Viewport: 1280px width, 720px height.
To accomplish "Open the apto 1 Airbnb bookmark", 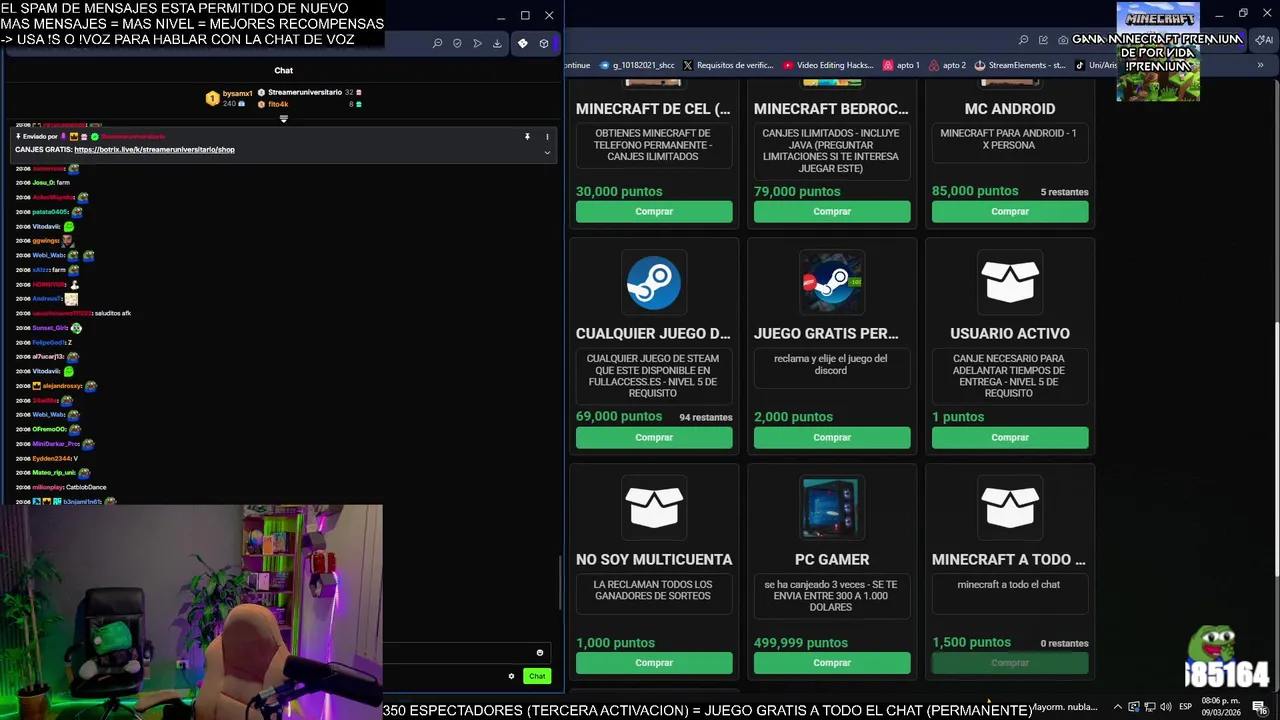I will click(901, 65).
